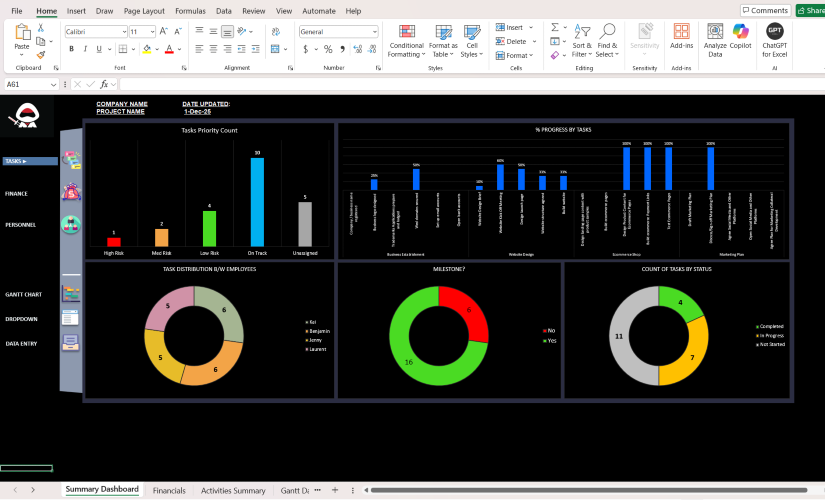This screenshot has width=825, height=500.
Task: Click Delete cells button
Action: [x=511, y=41]
